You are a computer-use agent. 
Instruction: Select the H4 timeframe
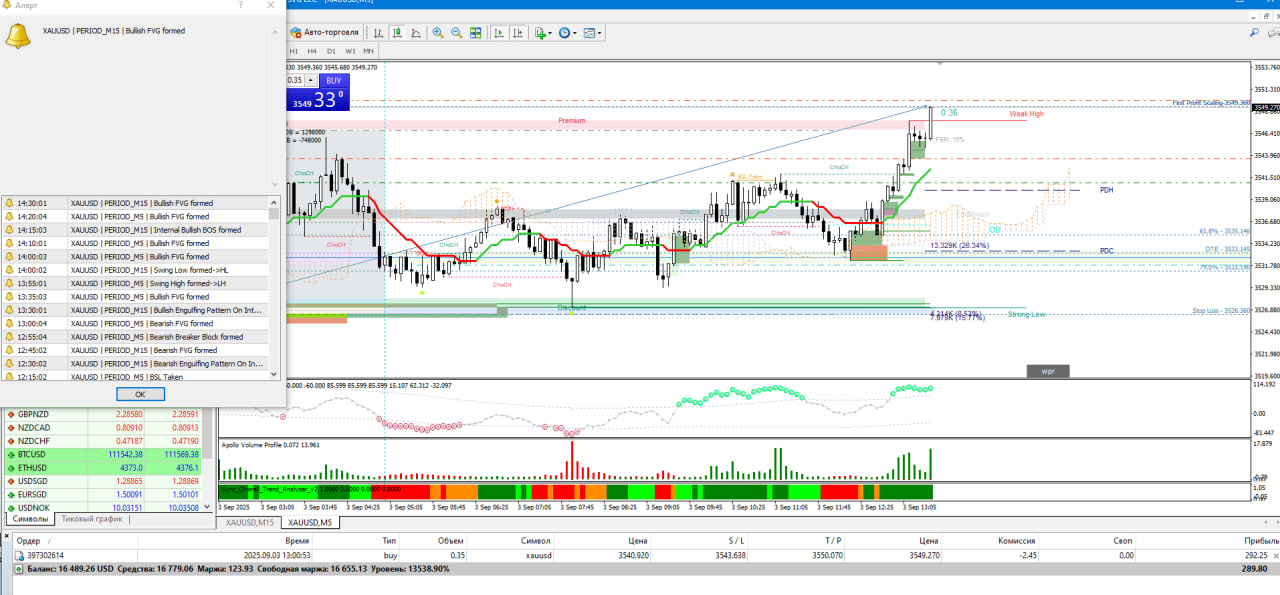pos(312,50)
